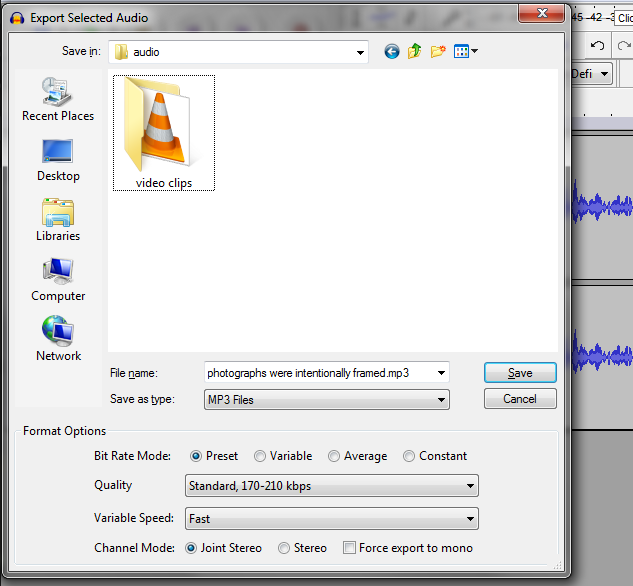Click Undo in Audacity toolbar

coord(597,45)
